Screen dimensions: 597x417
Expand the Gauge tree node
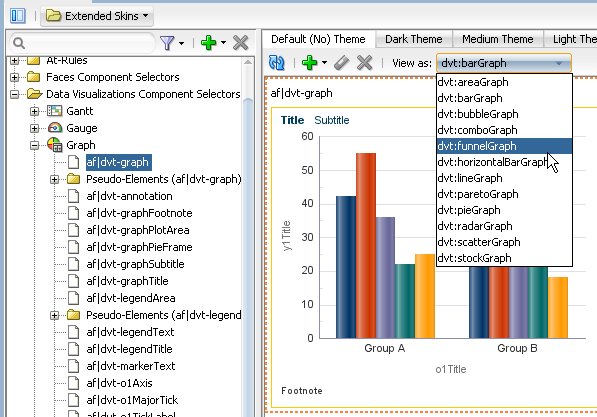point(35,128)
